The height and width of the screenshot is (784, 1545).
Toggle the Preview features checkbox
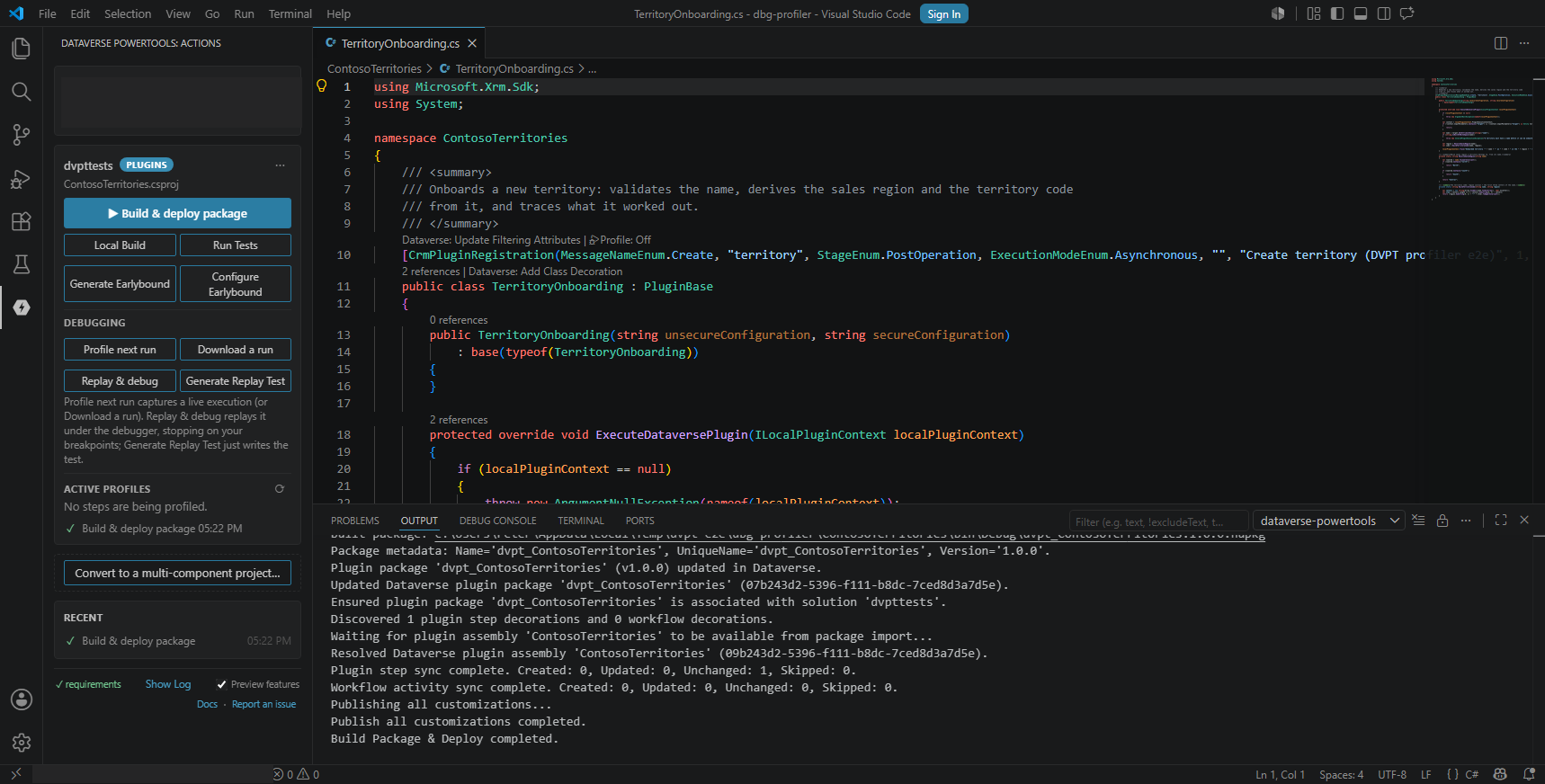tap(221, 684)
